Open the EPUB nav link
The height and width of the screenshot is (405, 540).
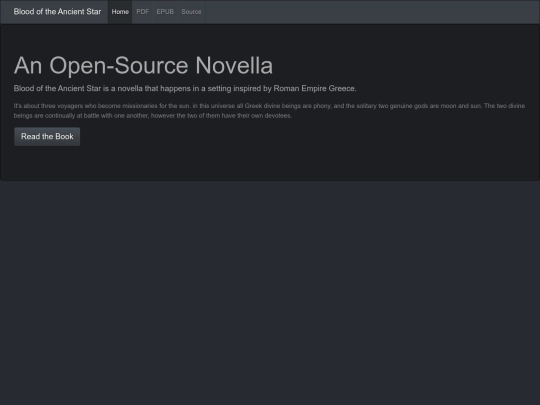[165, 12]
